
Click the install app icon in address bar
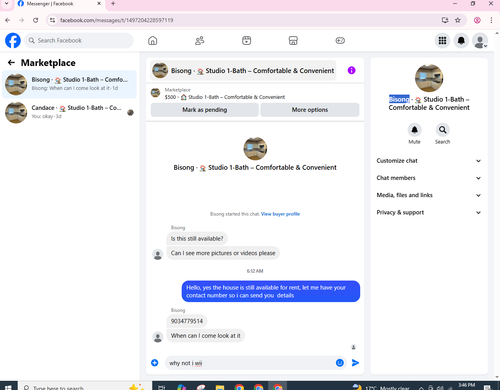(x=445, y=20)
